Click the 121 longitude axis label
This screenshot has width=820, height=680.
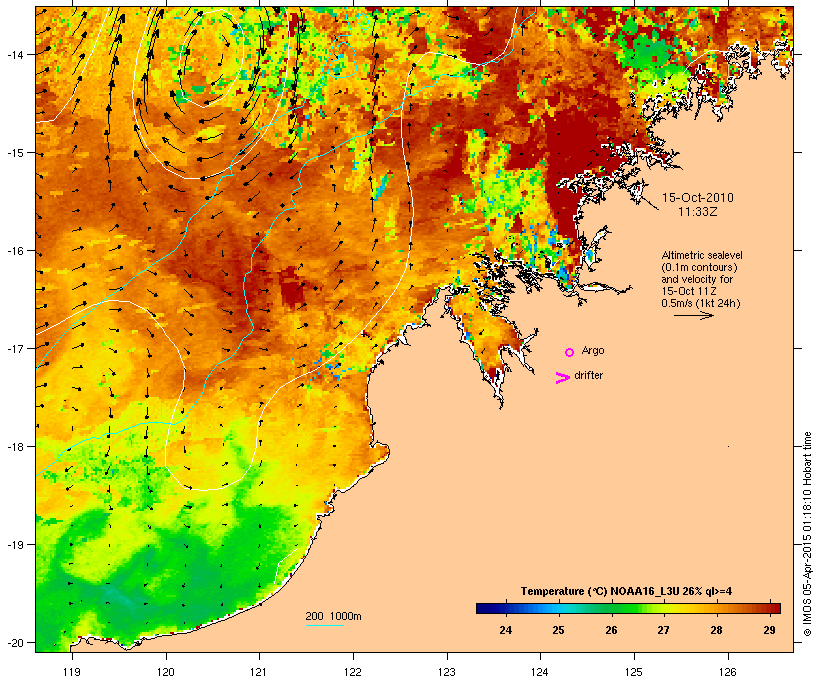coord(259,672)
